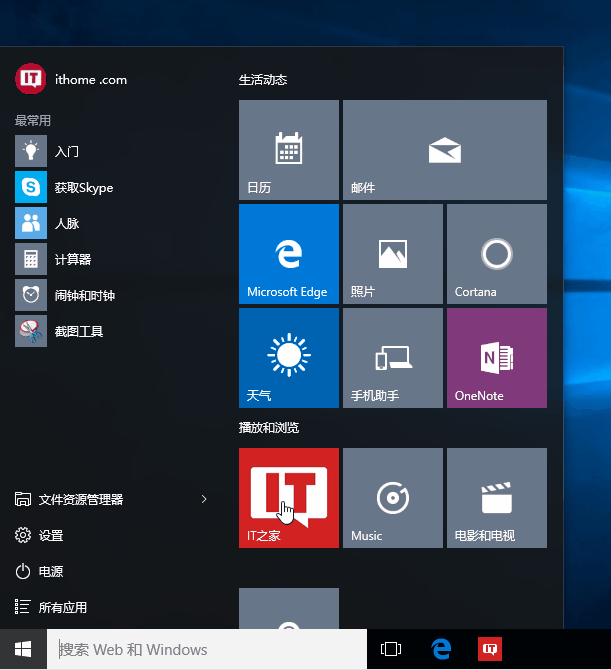This screenshot has height=670, width=611.
Task: Launch the Microsoft Edge tile
Action: pyautogui.click(x=289, y=254)
